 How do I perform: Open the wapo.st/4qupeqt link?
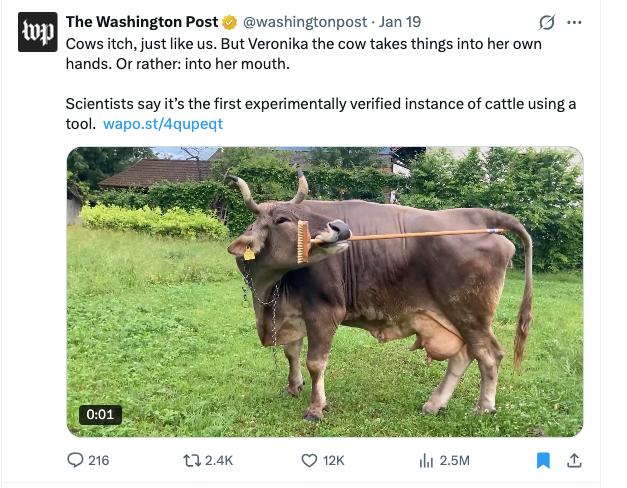163,124
